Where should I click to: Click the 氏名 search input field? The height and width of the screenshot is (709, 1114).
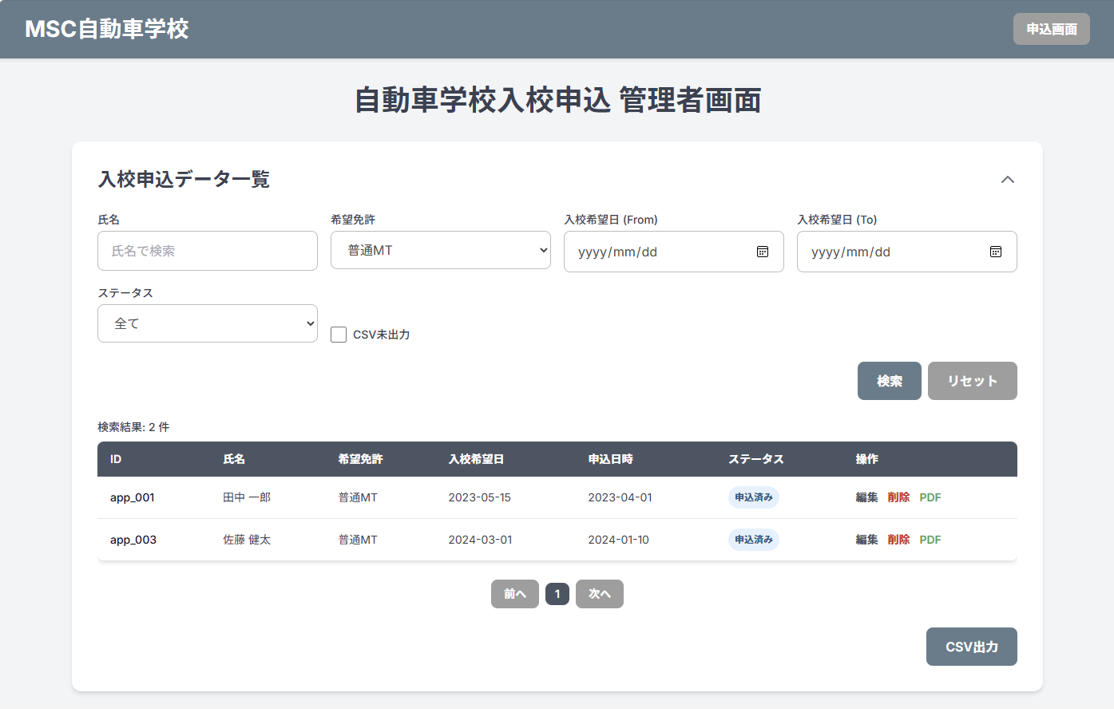[x=207, y=251]
